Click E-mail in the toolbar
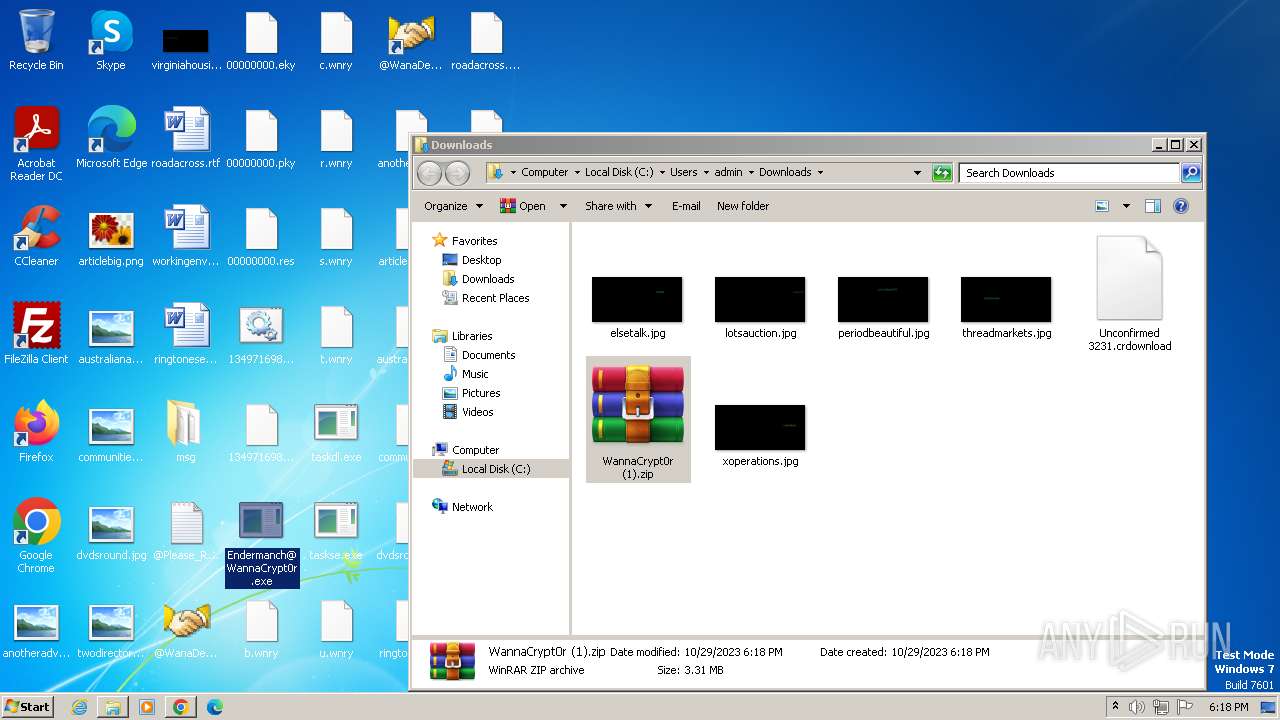The width and height of the screenshot is (1280, 720). (x=686, y=206)
